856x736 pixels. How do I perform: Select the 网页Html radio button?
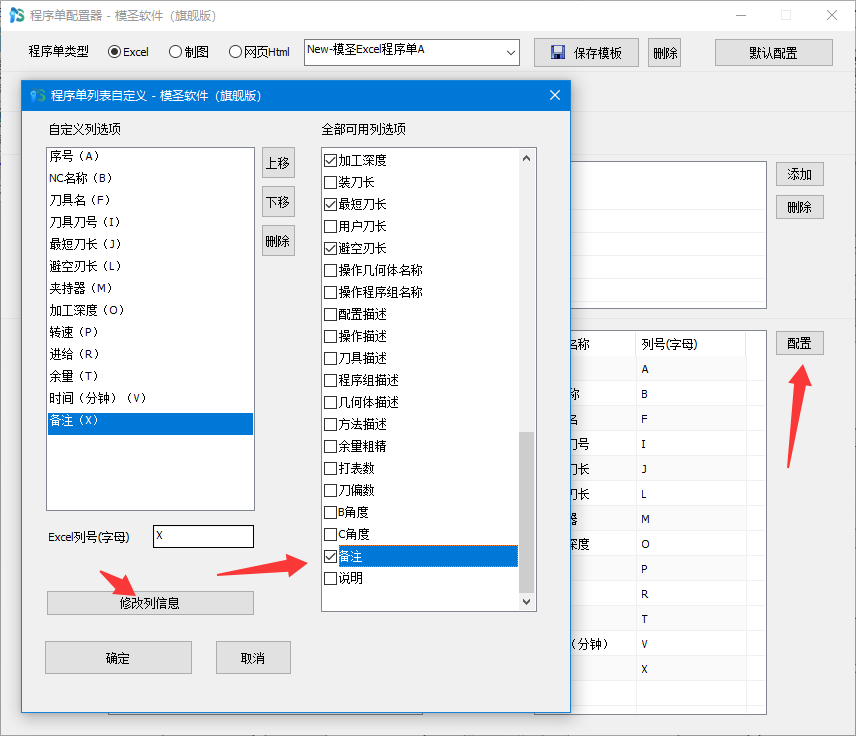pyautogui.click(x=235, y=52)
